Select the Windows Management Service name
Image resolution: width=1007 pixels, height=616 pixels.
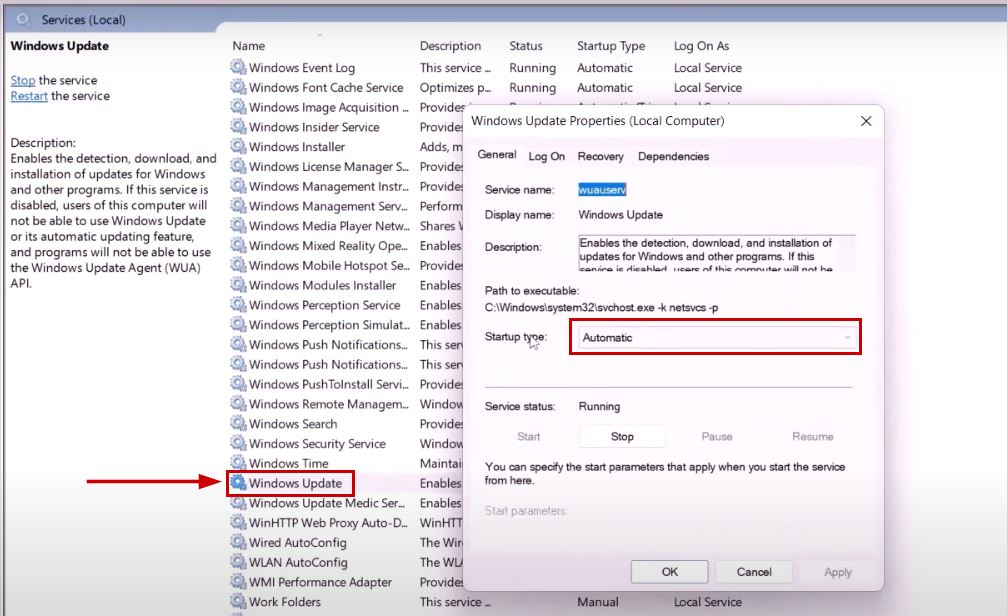click(x=328, y=206)
